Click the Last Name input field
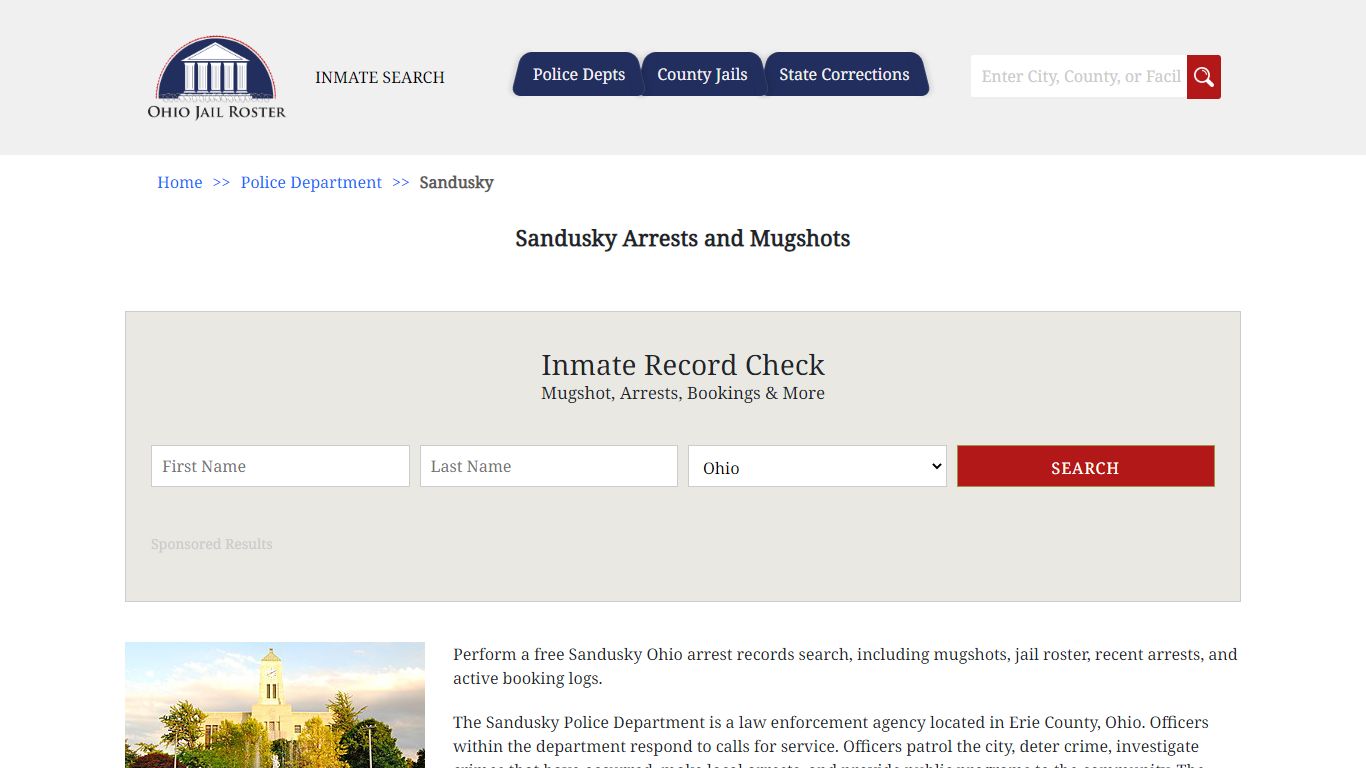The image size is (1366, 768). (x=548, y=466)
